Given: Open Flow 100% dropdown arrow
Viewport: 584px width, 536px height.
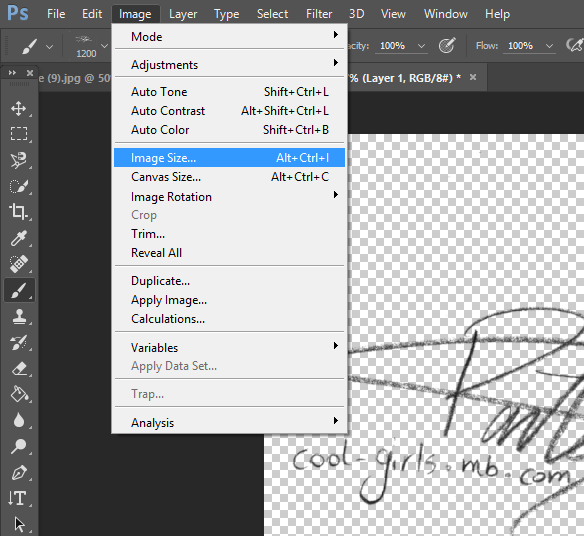Looking at the screenshot, I should [549, 46].
